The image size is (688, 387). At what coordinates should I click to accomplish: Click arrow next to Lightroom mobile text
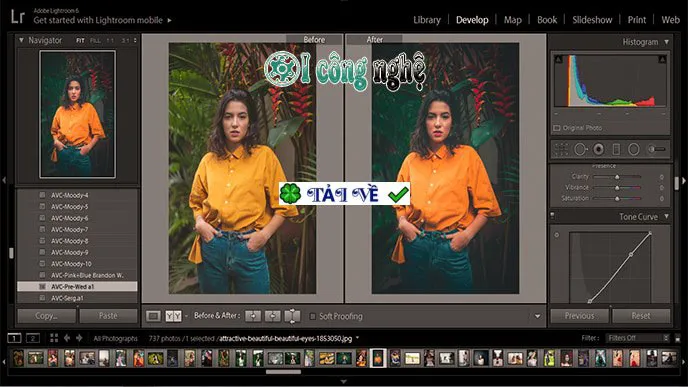(x=169, y=20)
